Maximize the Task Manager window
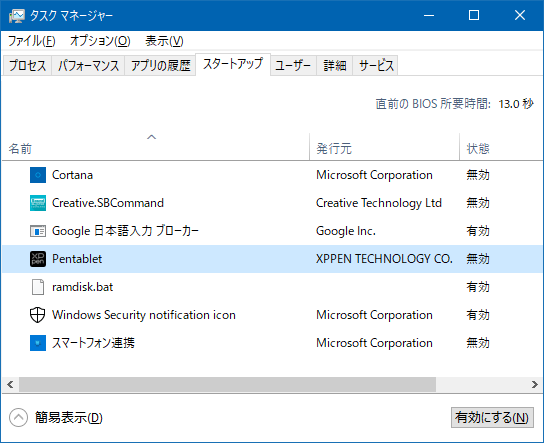 pos(474,15)
